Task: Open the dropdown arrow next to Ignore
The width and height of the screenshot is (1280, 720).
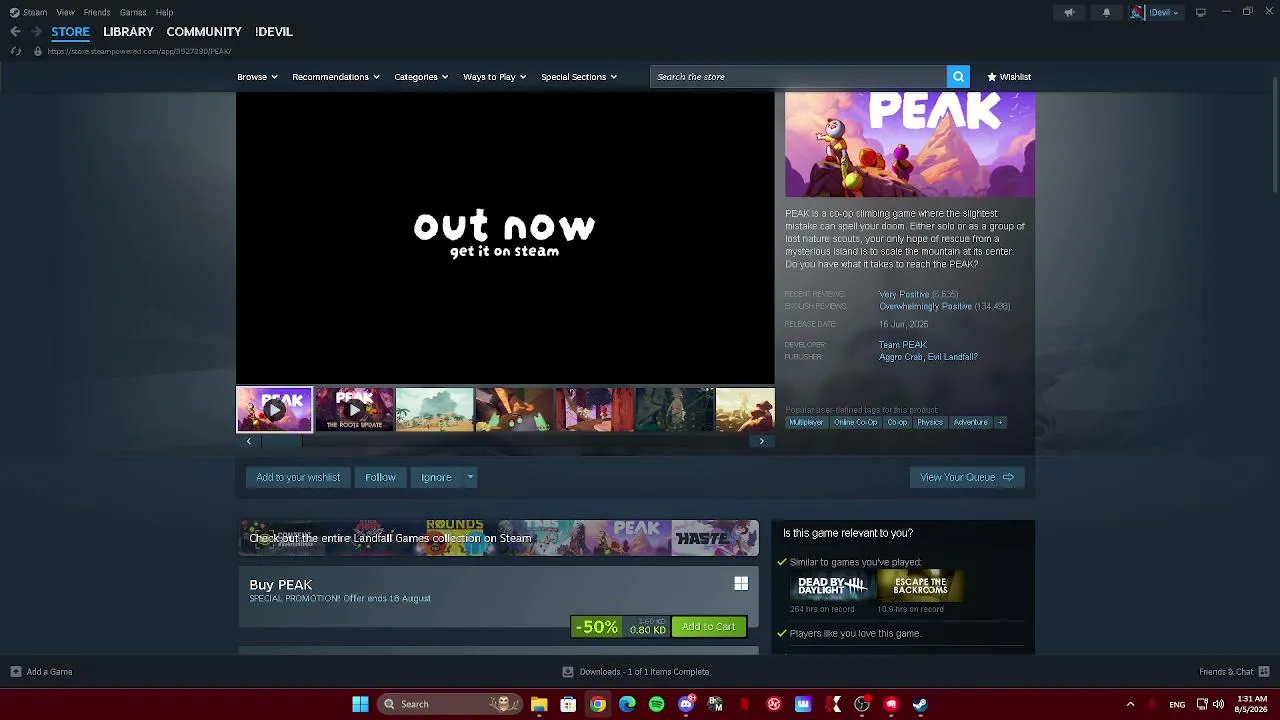Action: click(470, 477)
